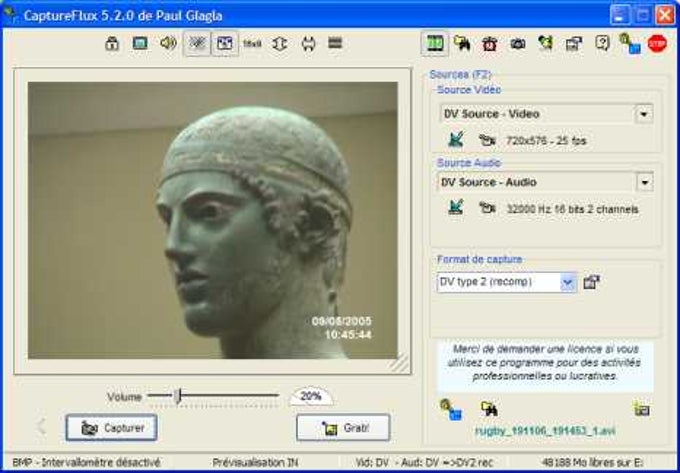This screenshot has width=680, height=473.
Task: Click BMP - Intervallomètre désactivé status text
Action: pos(86,463)
